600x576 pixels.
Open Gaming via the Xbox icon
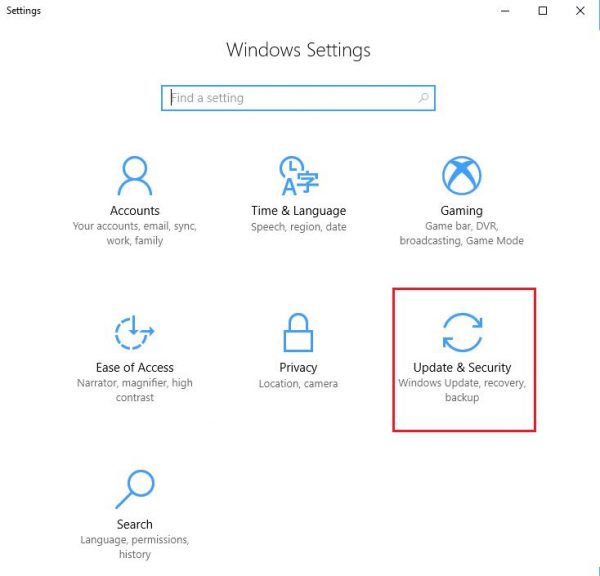(461, 176)
